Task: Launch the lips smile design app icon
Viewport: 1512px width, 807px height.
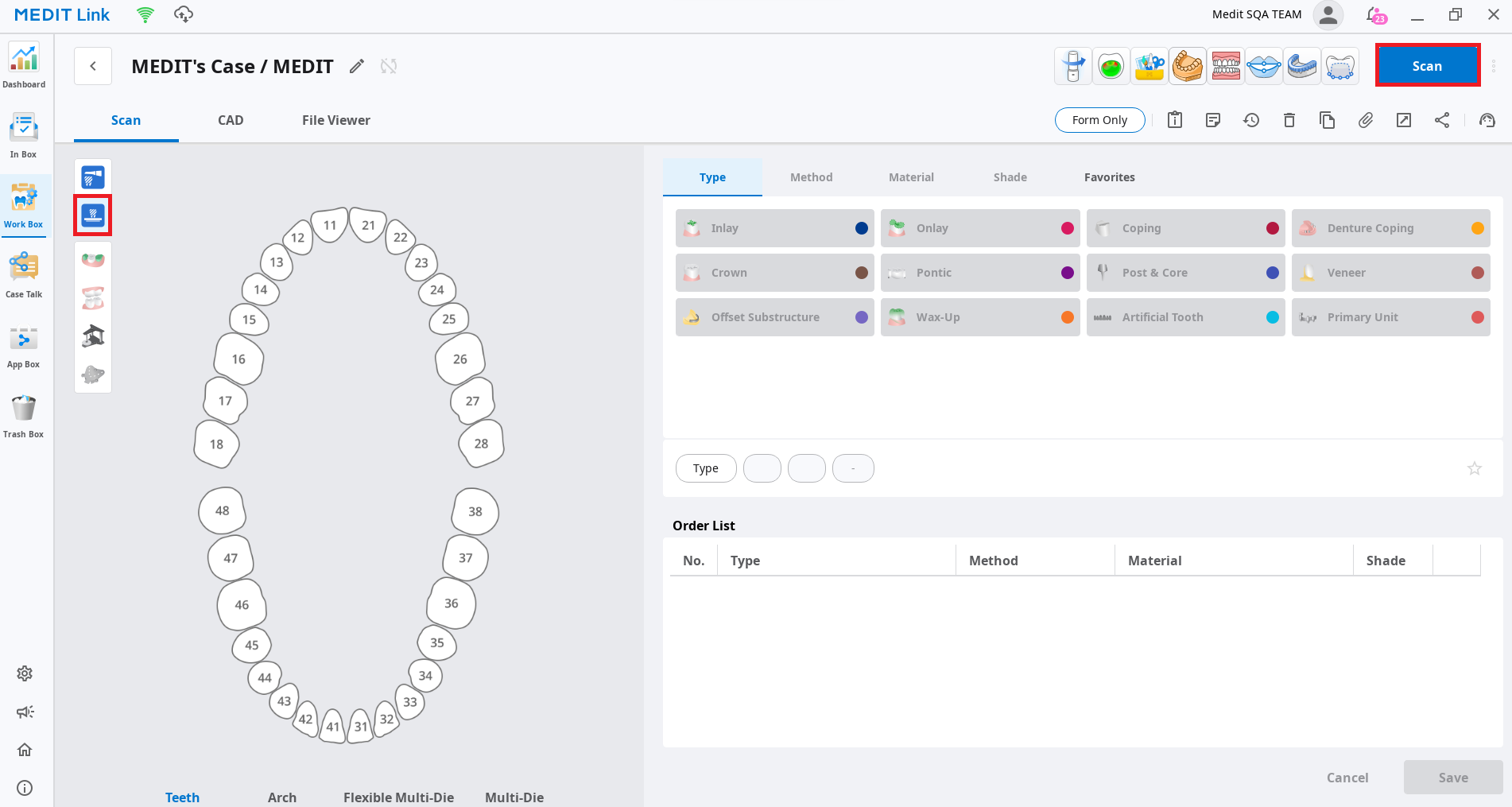Action: click(x=1264, y=66)
